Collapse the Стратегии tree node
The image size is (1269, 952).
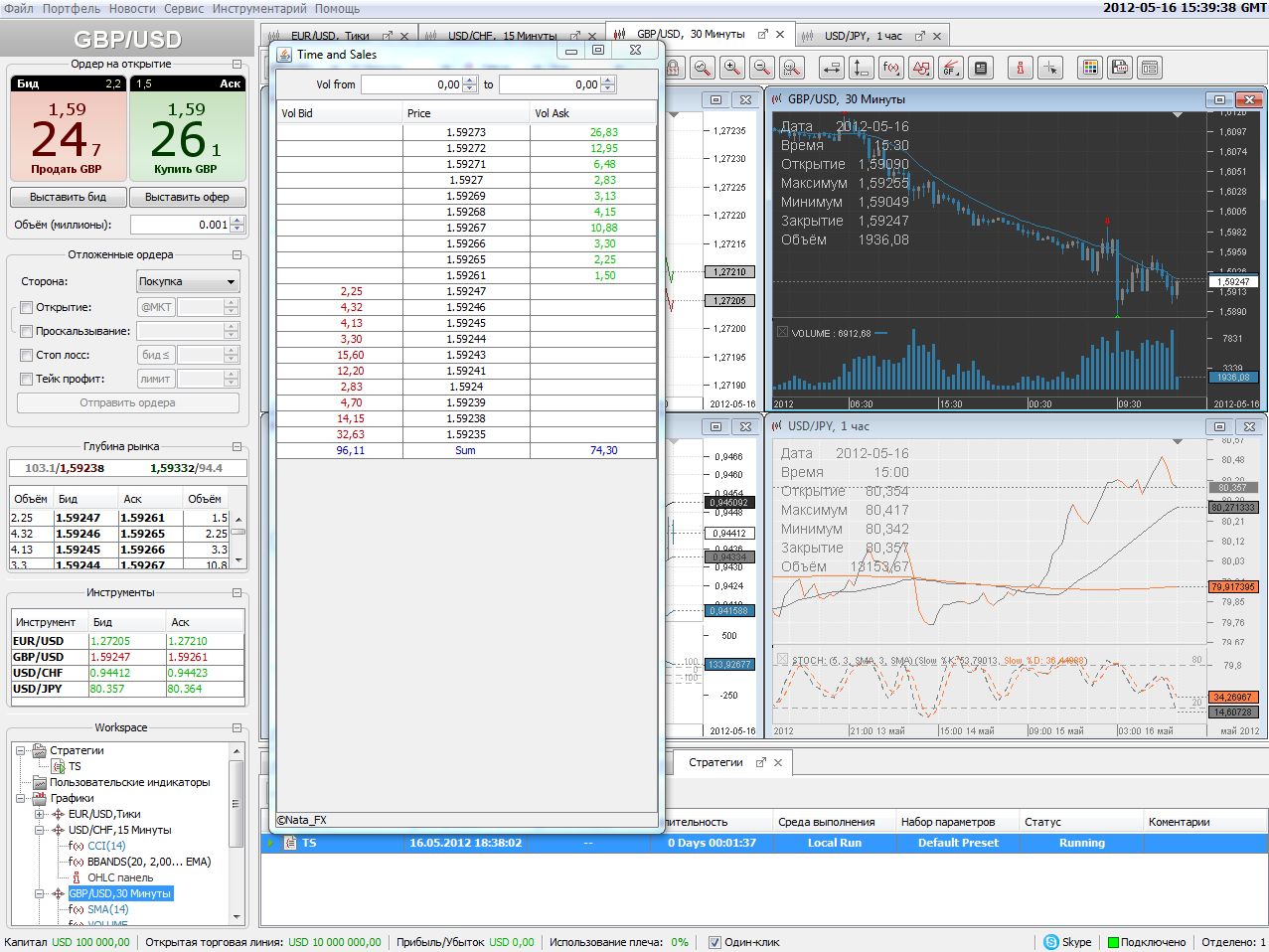point(21,750)
